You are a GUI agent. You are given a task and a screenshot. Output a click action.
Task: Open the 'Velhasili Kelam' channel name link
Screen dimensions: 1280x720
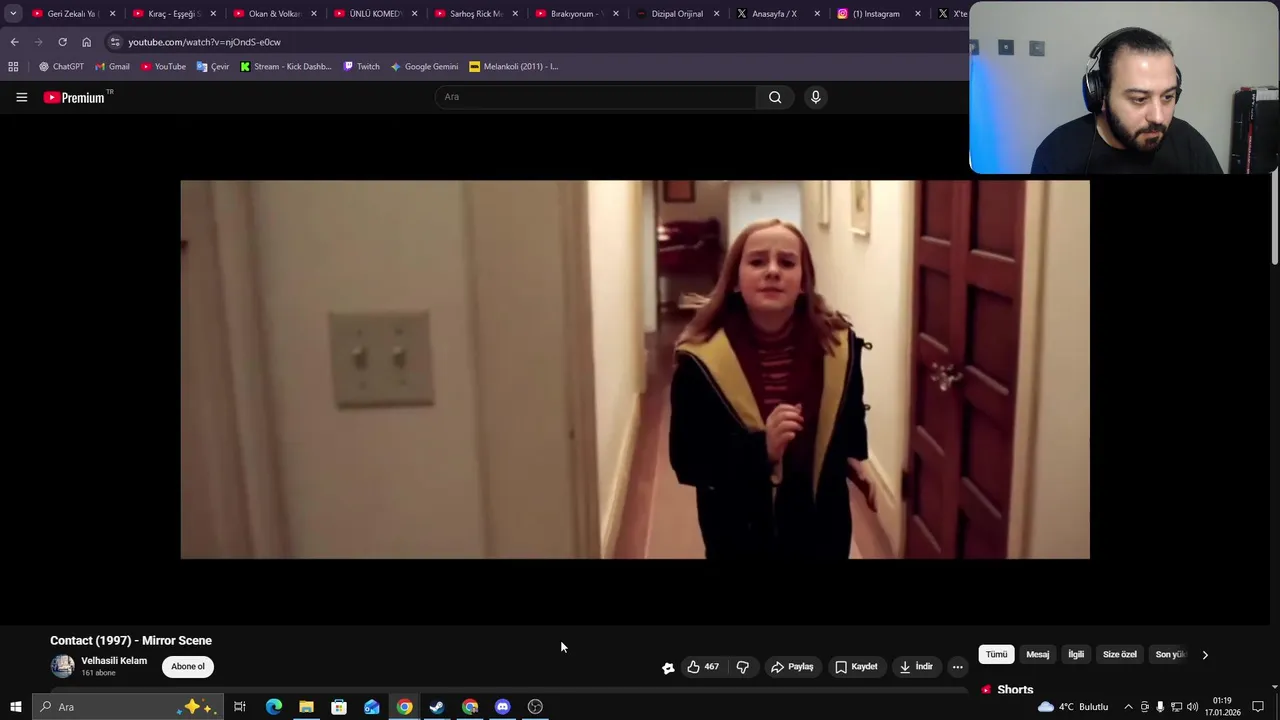point(114,661)
